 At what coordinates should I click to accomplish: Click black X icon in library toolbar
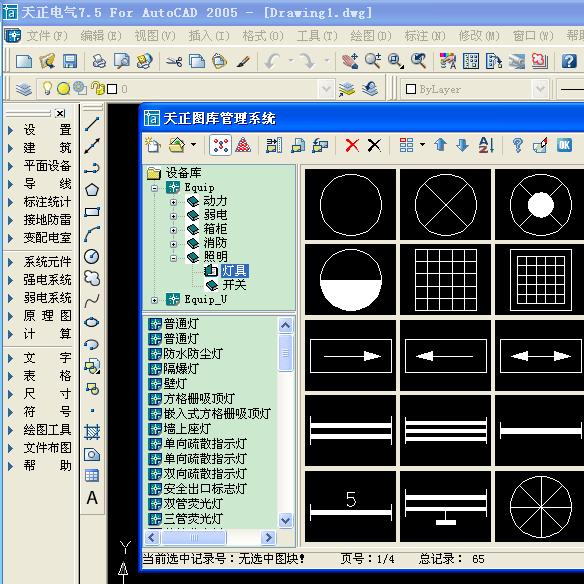(374, 145)
